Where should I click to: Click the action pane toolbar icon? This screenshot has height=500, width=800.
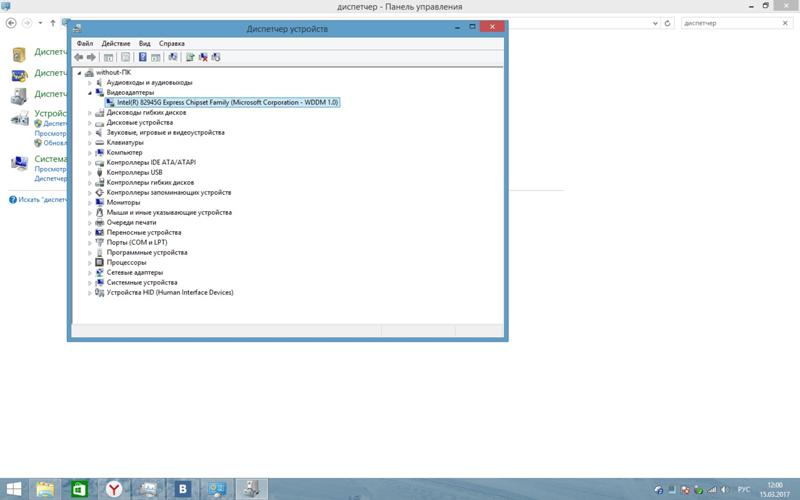pos(156,57)
